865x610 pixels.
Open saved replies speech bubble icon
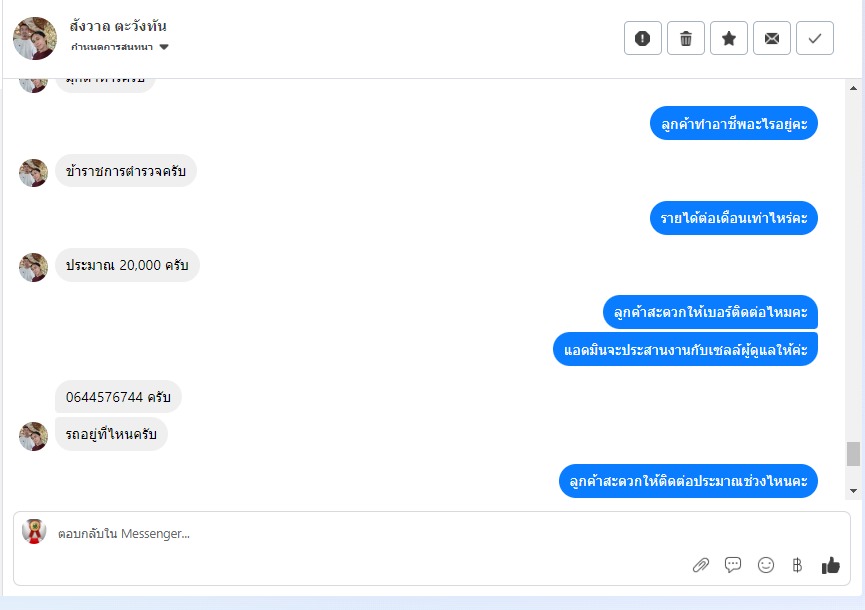click(733, 565)
